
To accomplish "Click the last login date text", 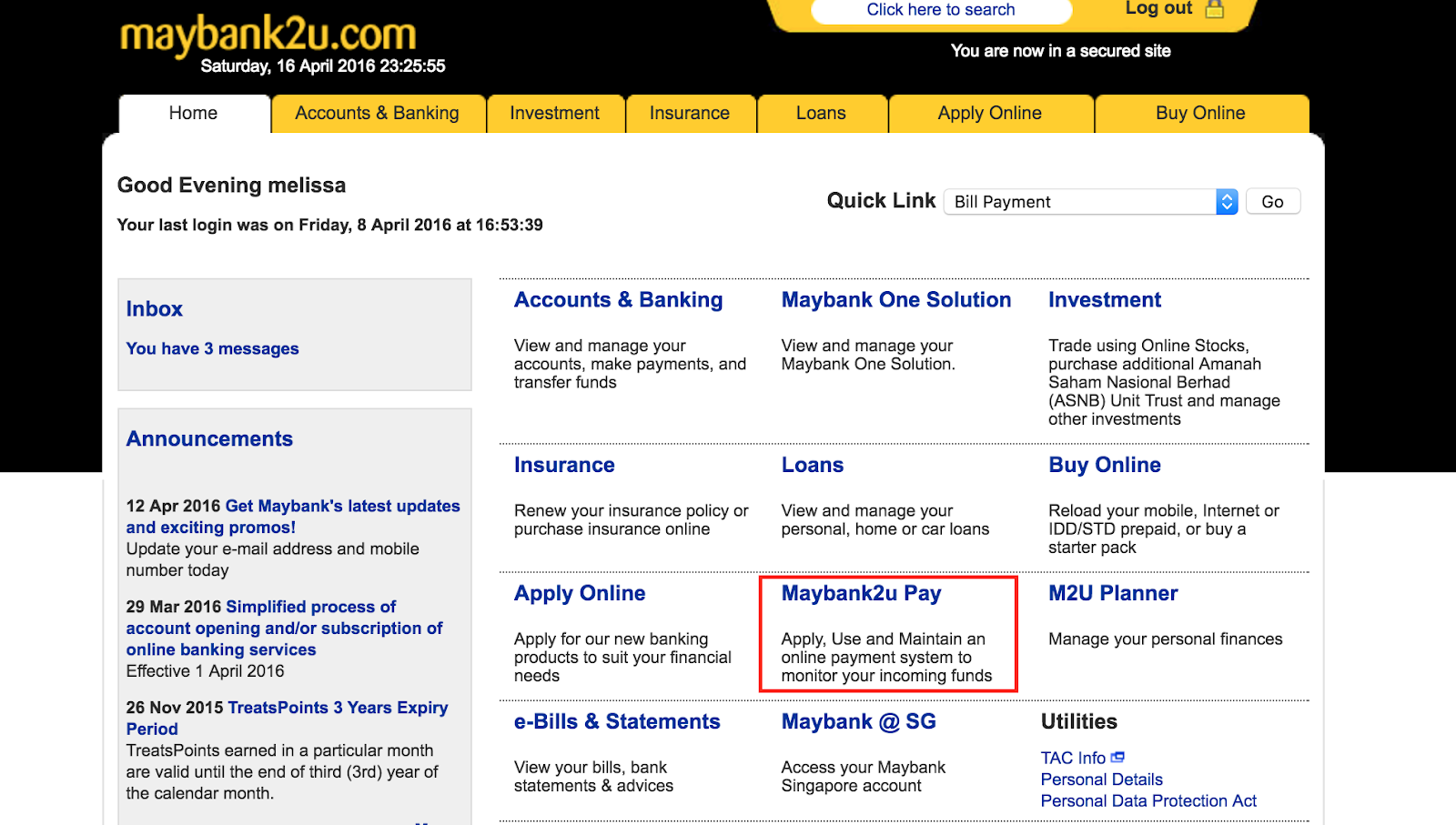I will 330,225.
